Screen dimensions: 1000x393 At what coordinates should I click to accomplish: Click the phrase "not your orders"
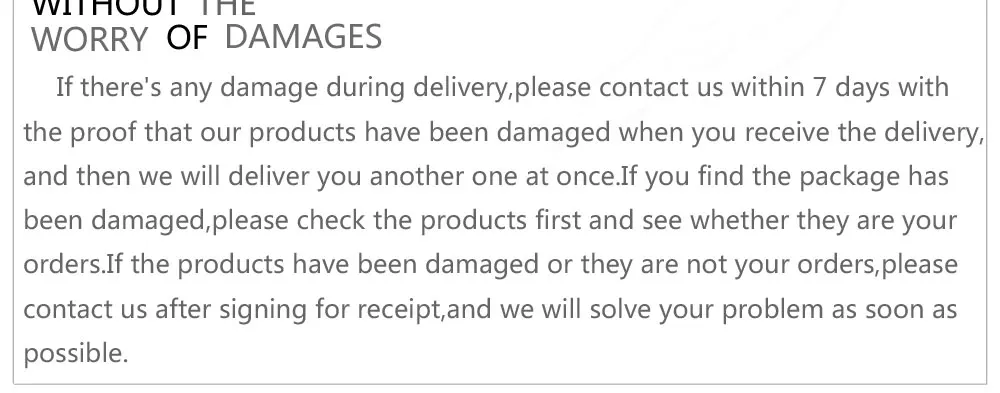click(x=781, y=265)
